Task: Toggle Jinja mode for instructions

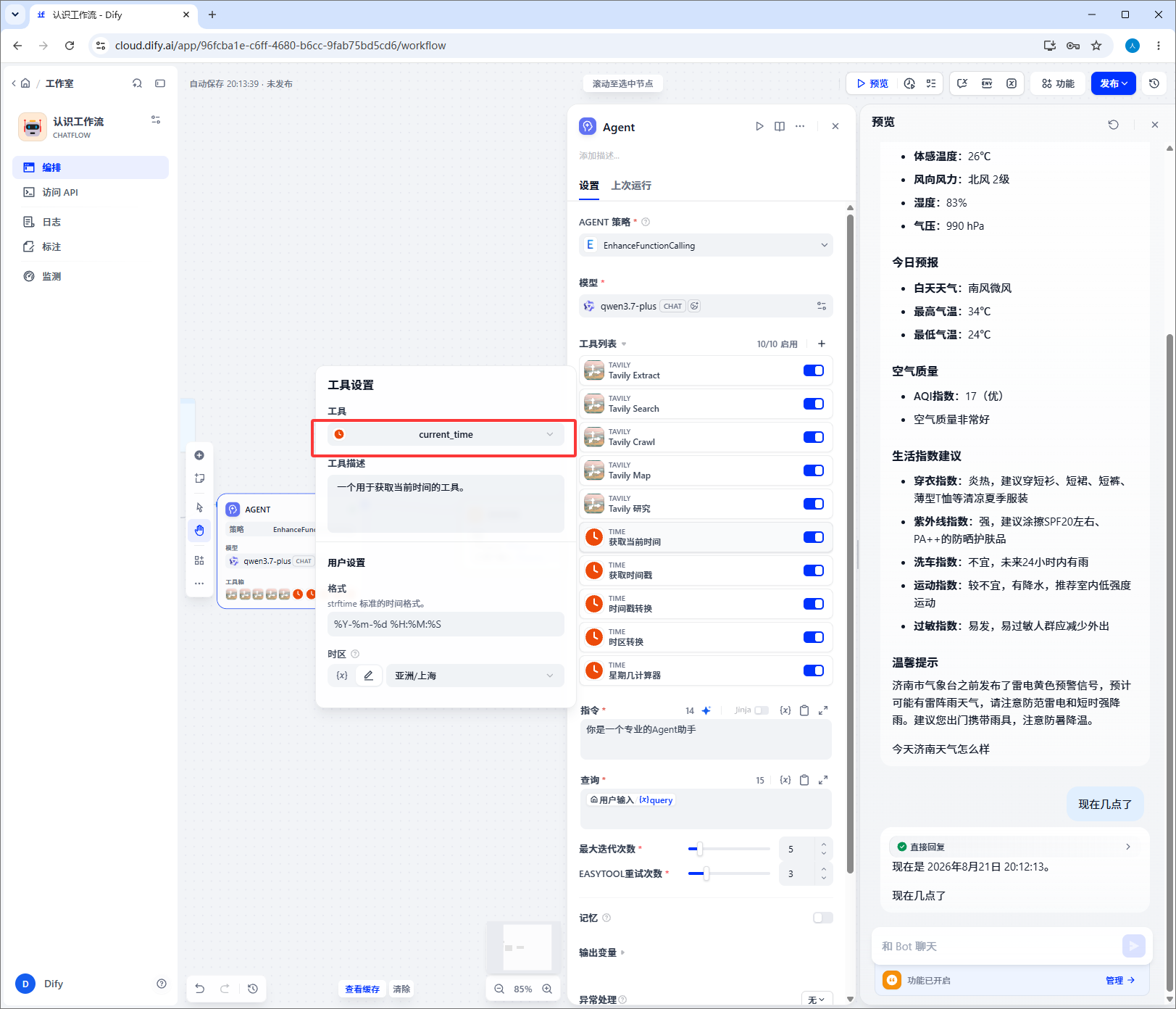Action: tap(762, 710)
